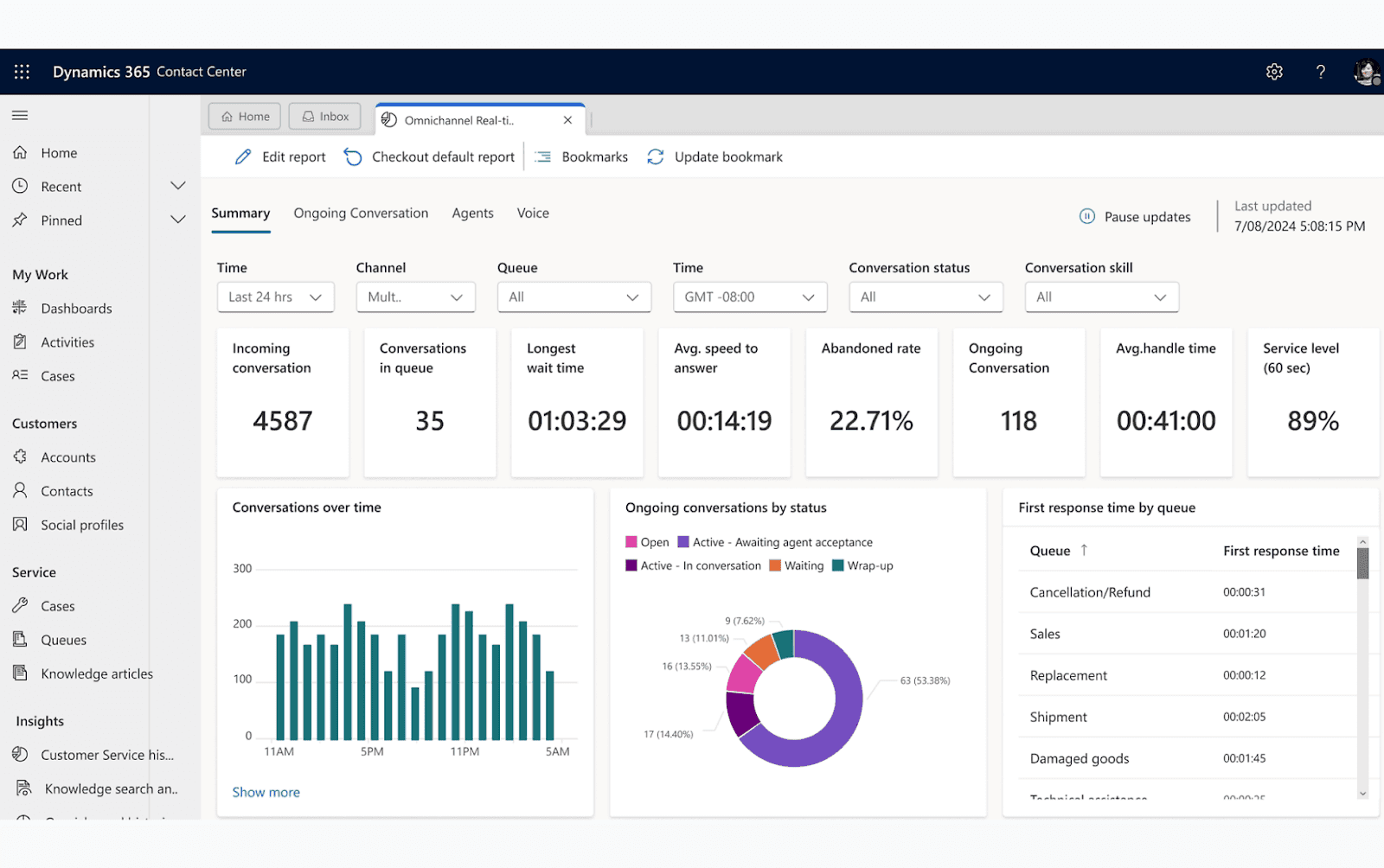1384x868 pixels.
Task: Open the app launcher waffle menu
Action: click(22, 72)
